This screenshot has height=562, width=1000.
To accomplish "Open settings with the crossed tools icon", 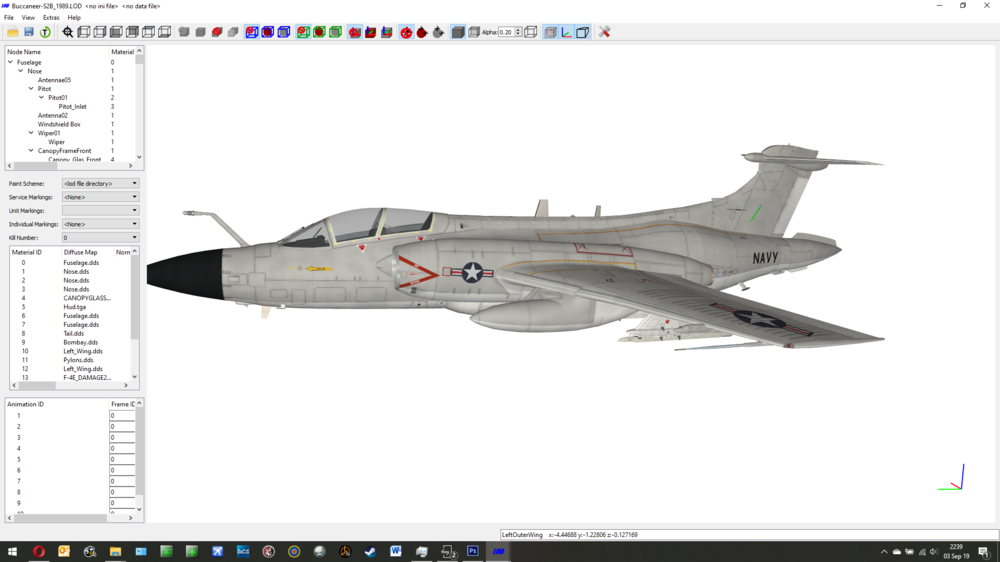I will click(x=605, y=32).
